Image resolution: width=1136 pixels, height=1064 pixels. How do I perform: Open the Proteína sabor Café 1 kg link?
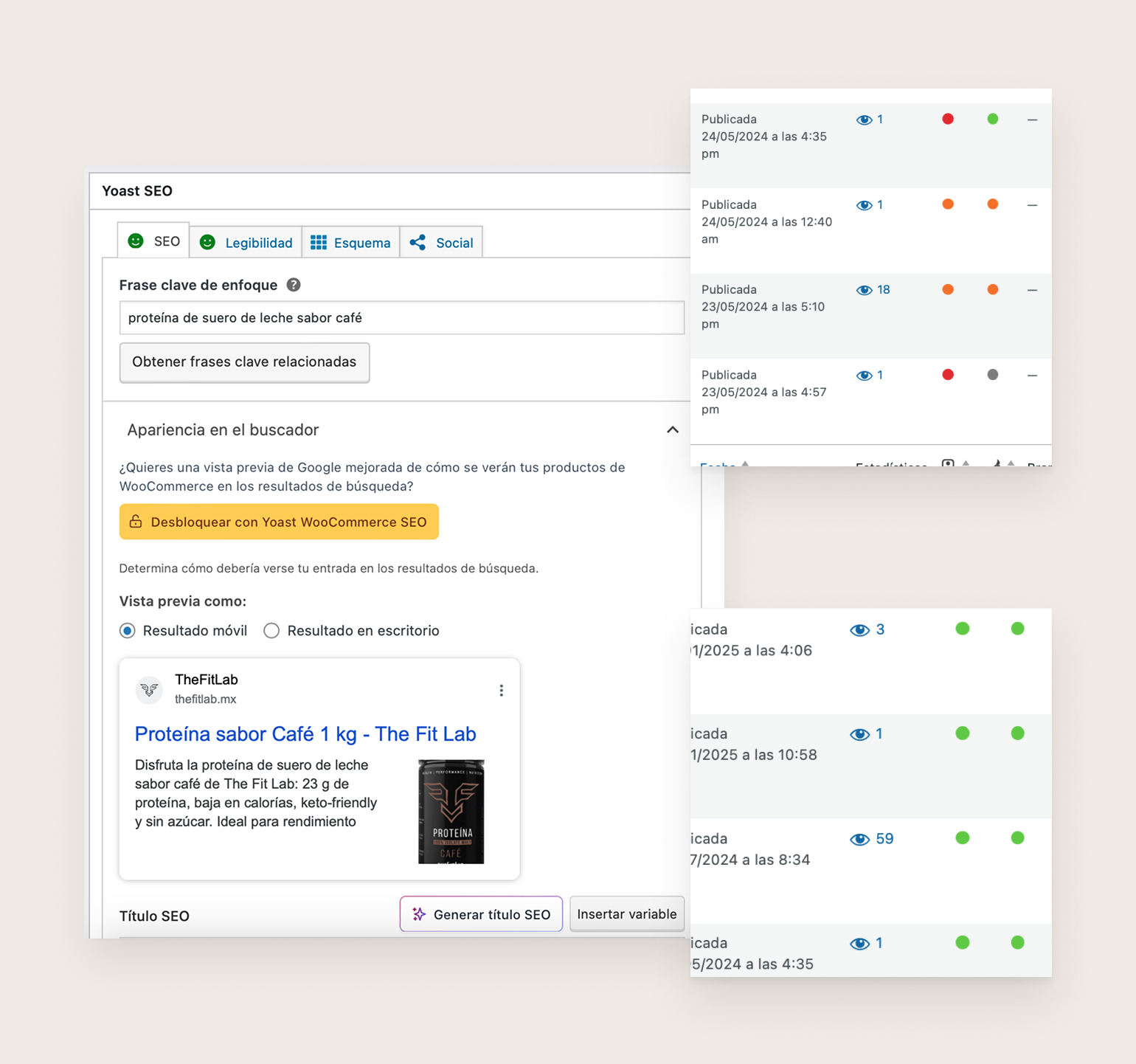(305, 734)
